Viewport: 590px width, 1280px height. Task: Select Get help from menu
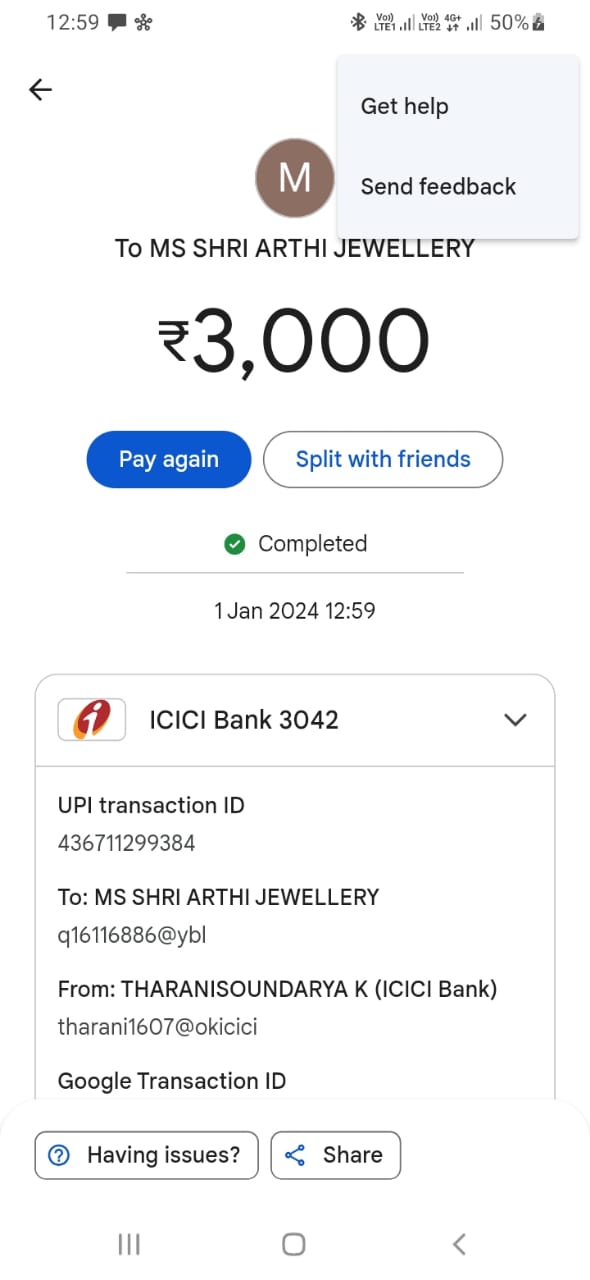pos(404,106)
